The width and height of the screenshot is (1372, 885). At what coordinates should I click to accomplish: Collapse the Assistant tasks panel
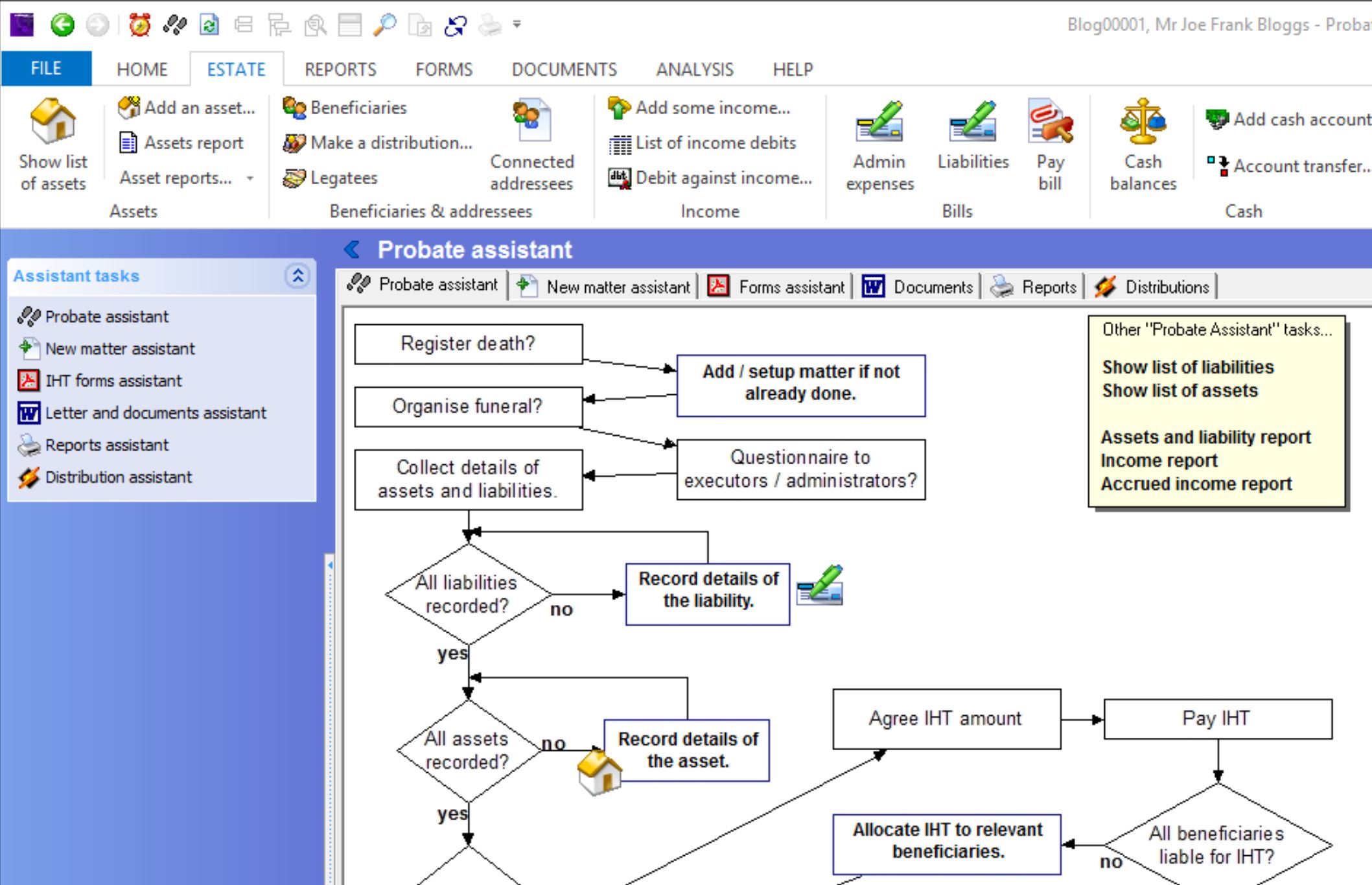coord(297,276)
